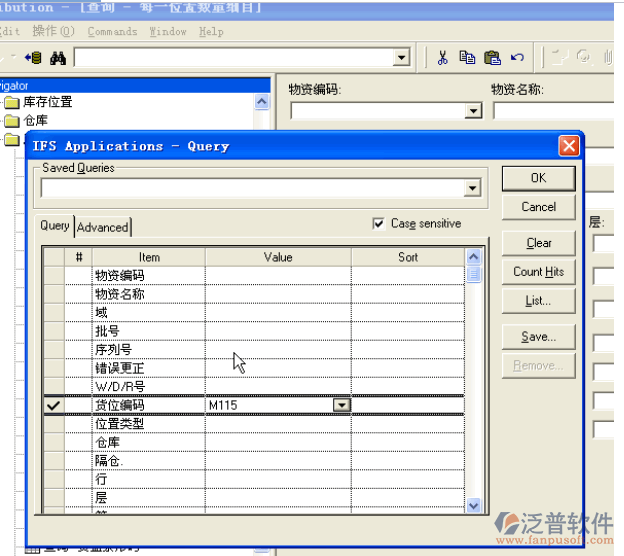Click the Clear button
This screenshot has width=624, height=556.
point(538,243)
